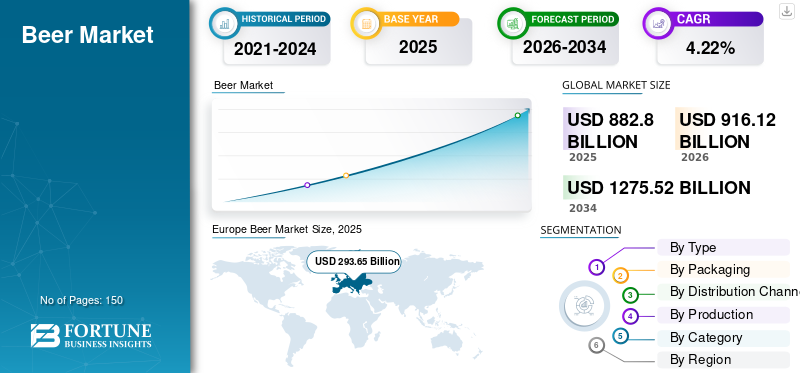Click the CAGR purple growth icon

coord(657,23)
